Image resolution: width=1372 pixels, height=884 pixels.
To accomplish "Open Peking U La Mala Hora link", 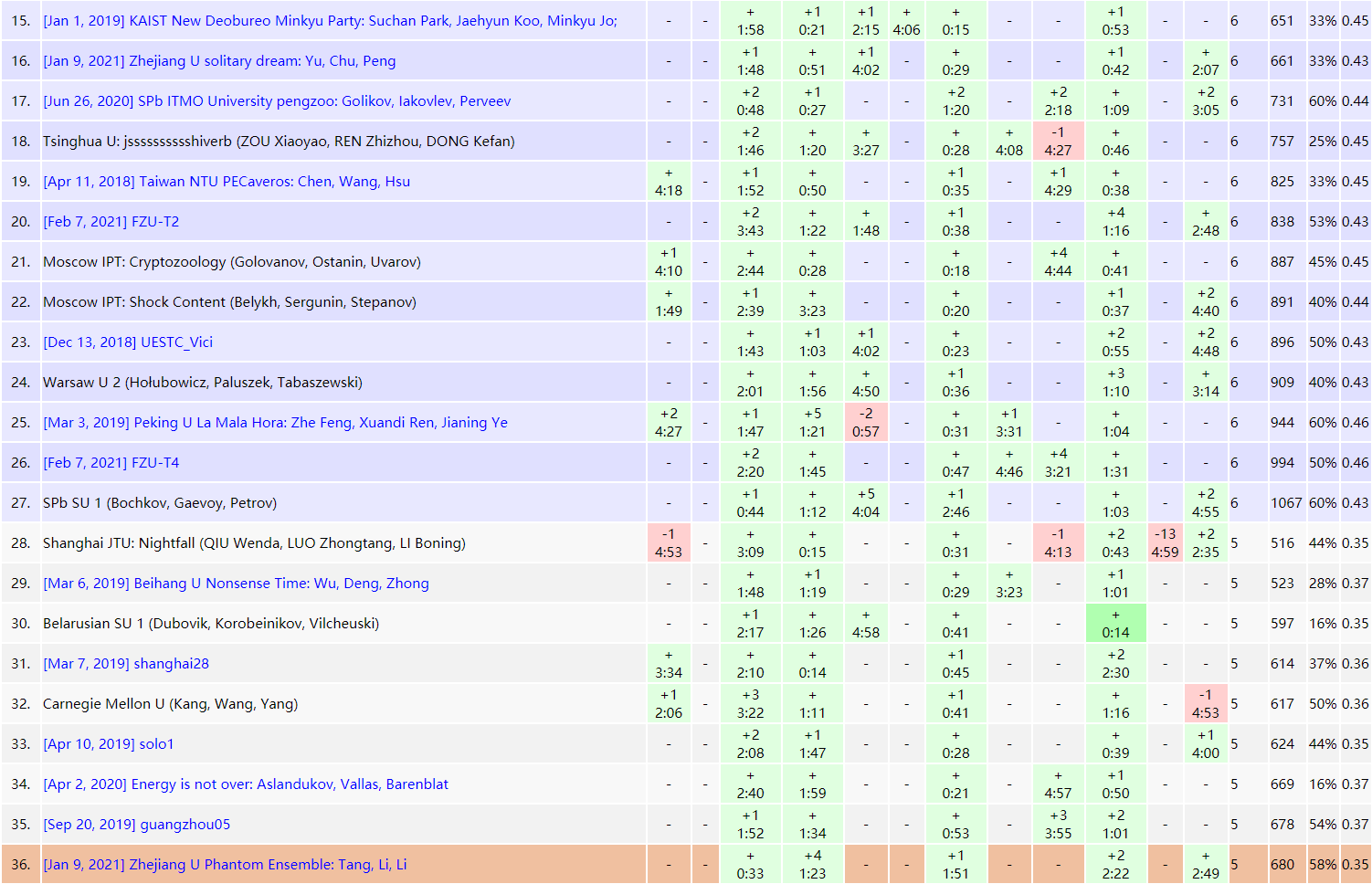I will [275, 423].
